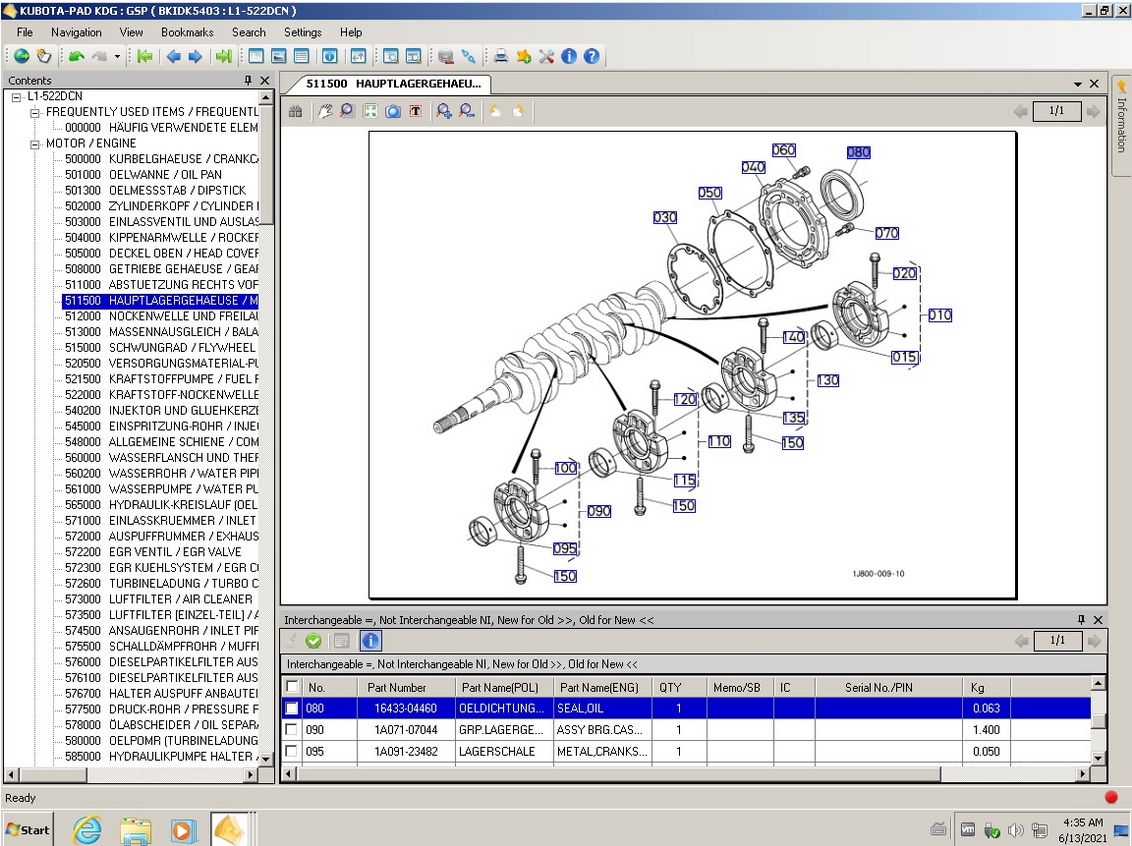Close the Contents panel with its X
Image resolution: width=1132 pixels, height=846 pixels.
coord(265,80)
